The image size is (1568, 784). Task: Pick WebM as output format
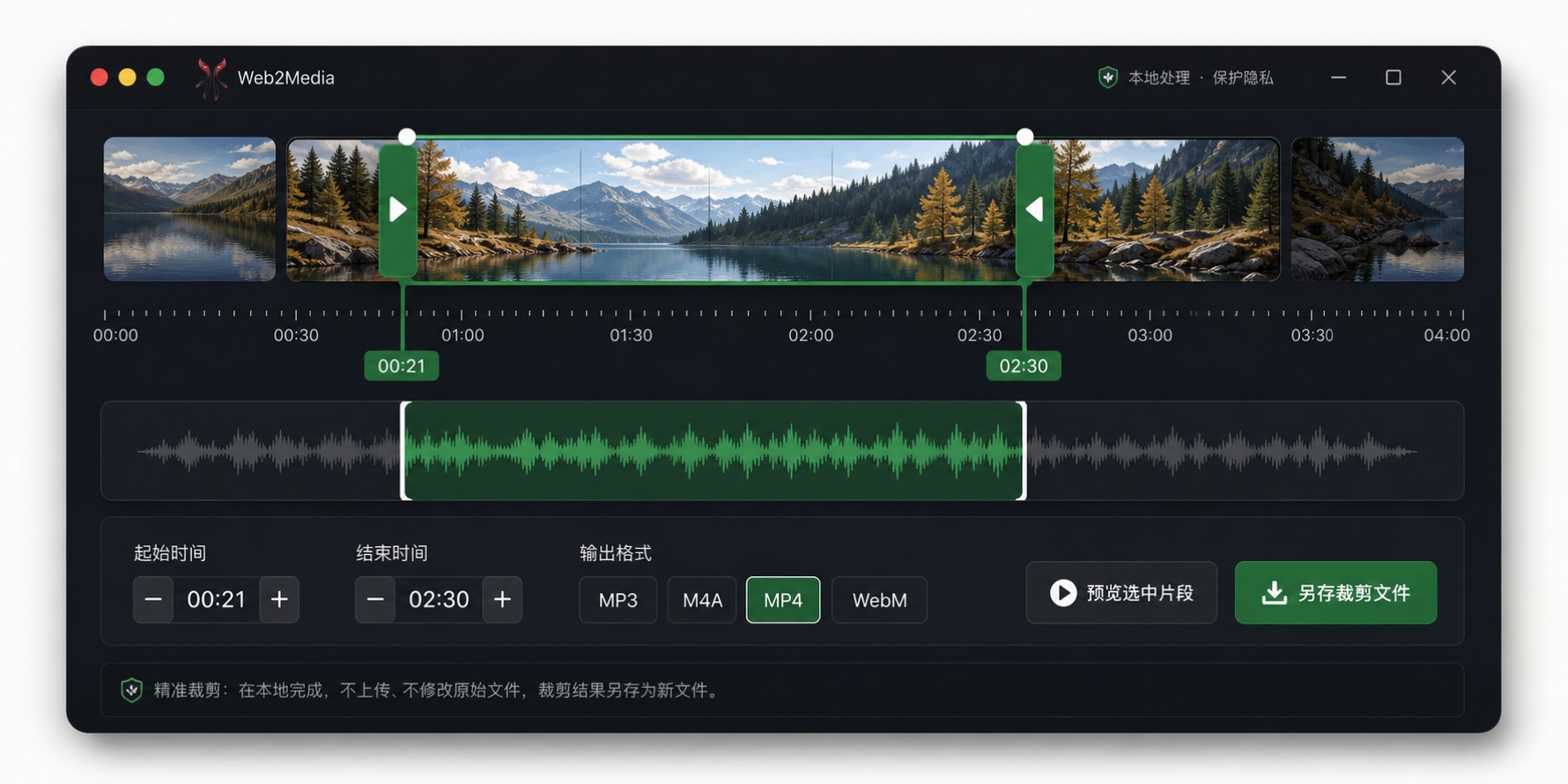(879, 600)
